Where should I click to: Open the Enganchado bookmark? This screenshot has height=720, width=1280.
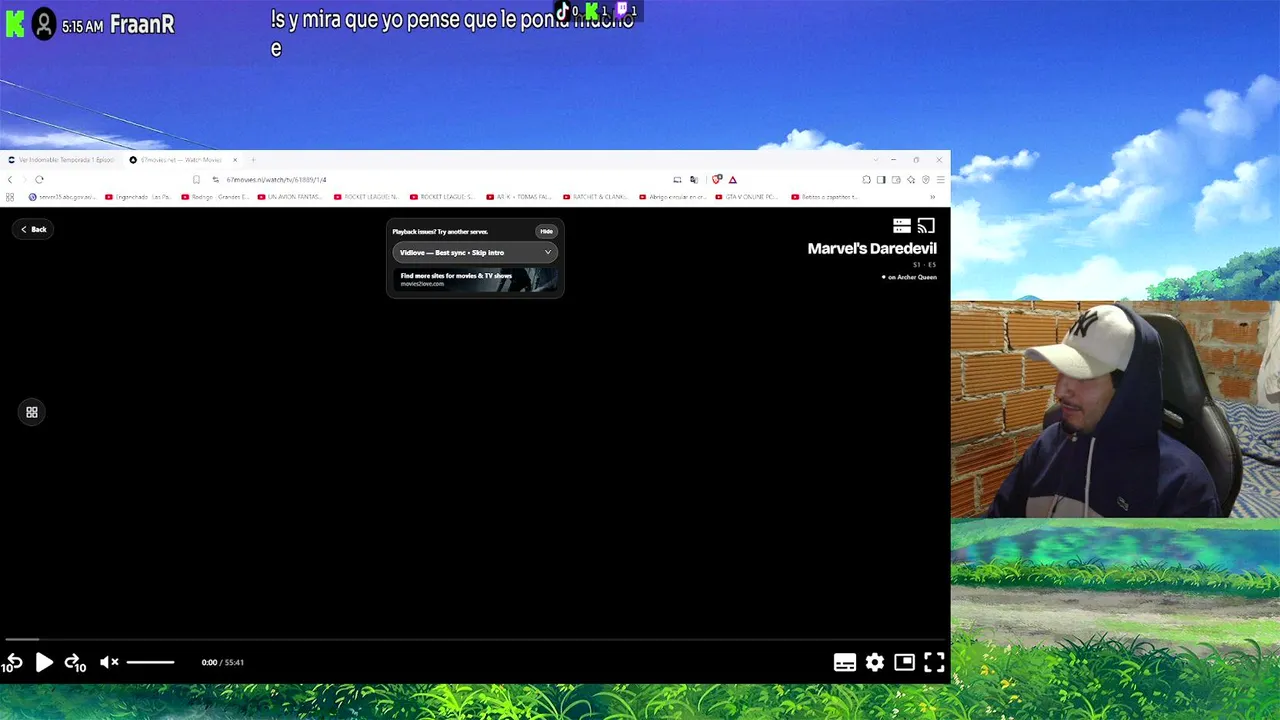coord(137,197)
